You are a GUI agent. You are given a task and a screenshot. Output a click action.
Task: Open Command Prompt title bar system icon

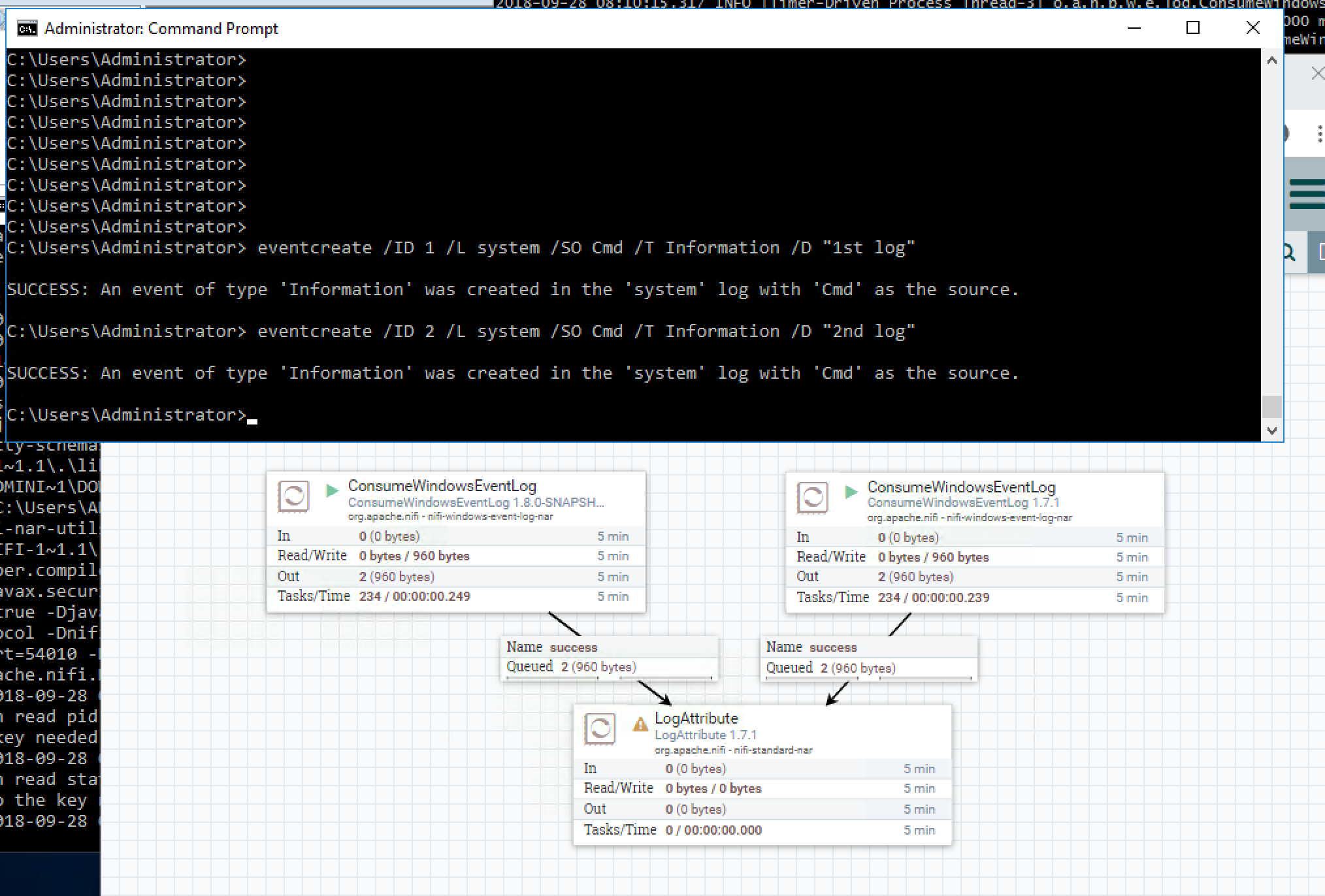[27, 28]
